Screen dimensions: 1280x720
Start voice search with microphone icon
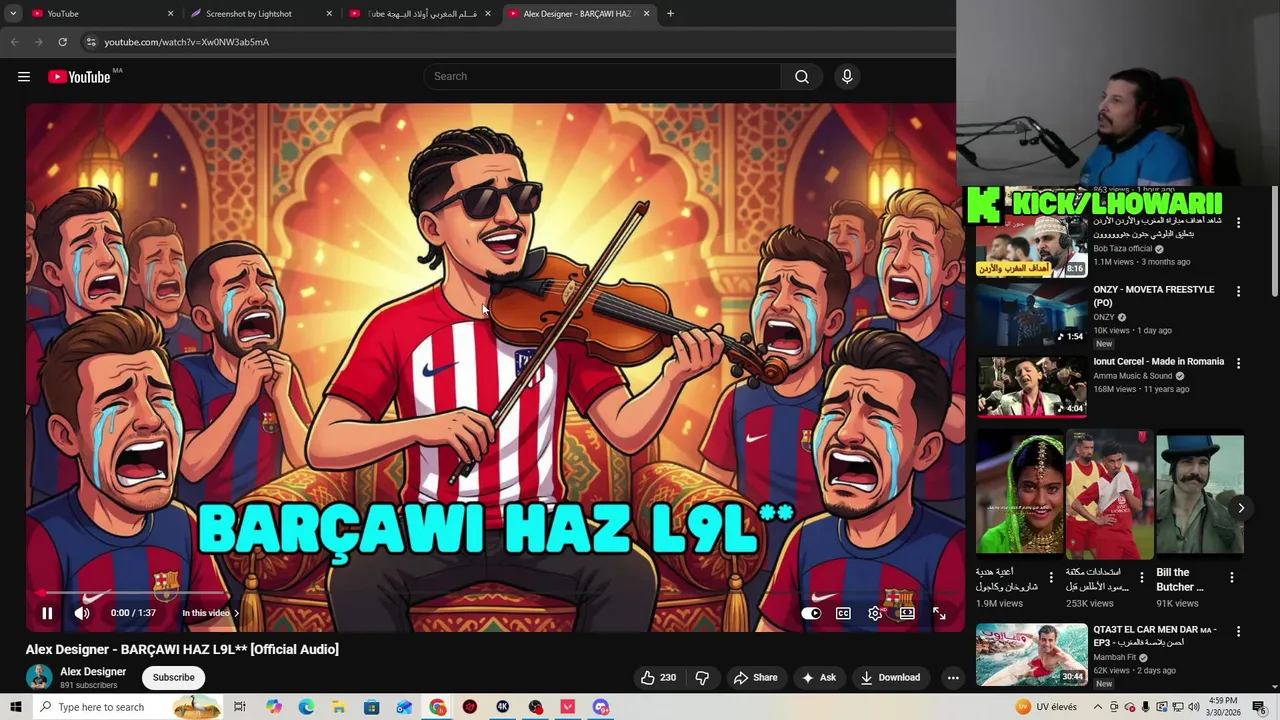pos(847,77)
